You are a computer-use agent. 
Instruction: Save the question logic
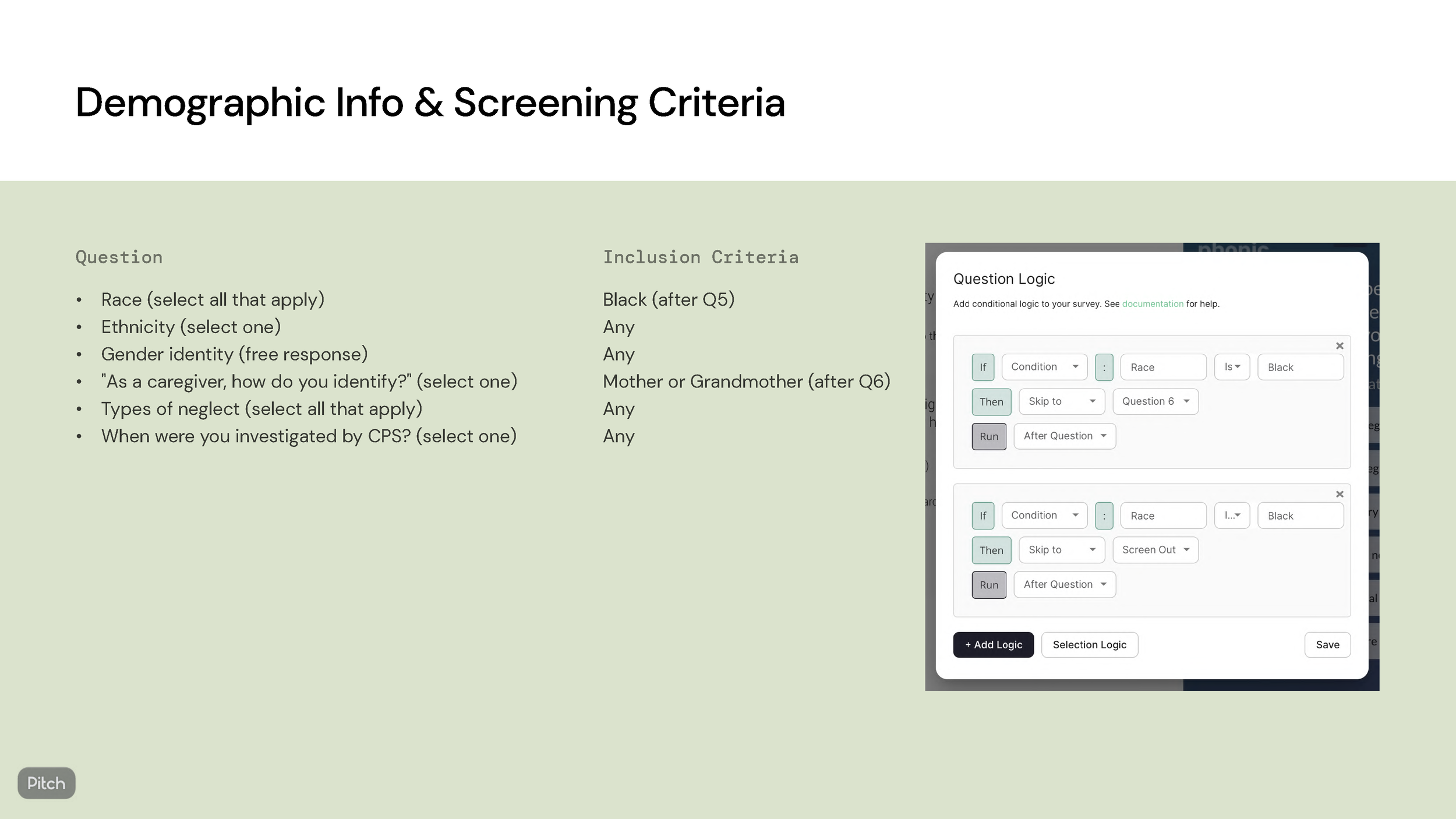[x=1327, y=645]
